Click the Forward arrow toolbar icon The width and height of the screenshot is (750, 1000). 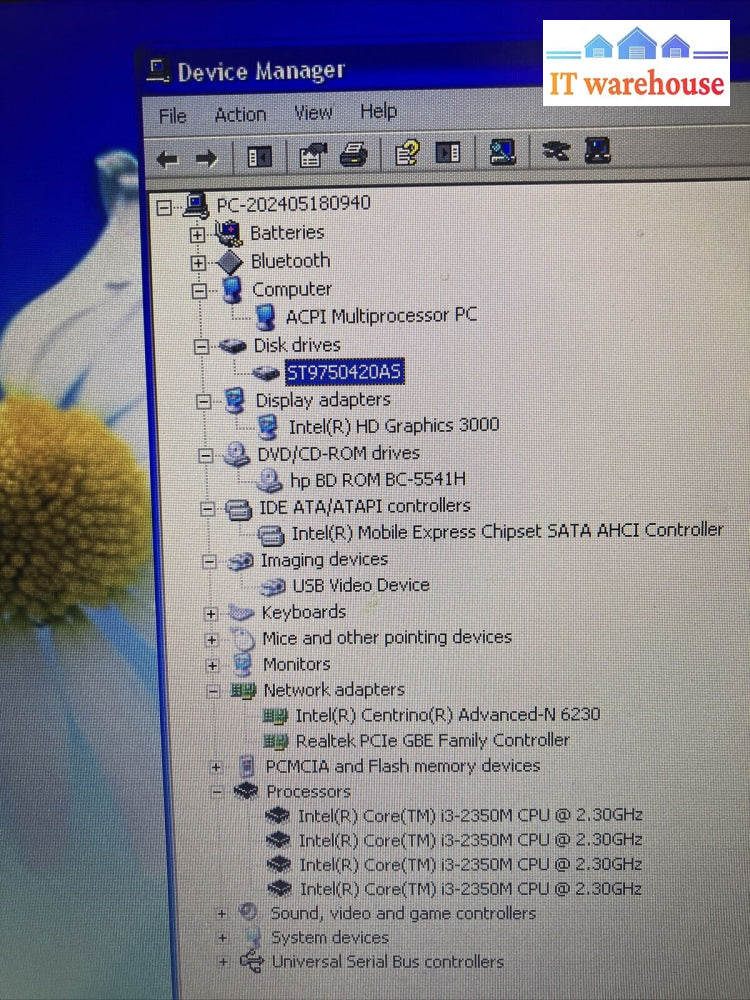click(206, 158)
